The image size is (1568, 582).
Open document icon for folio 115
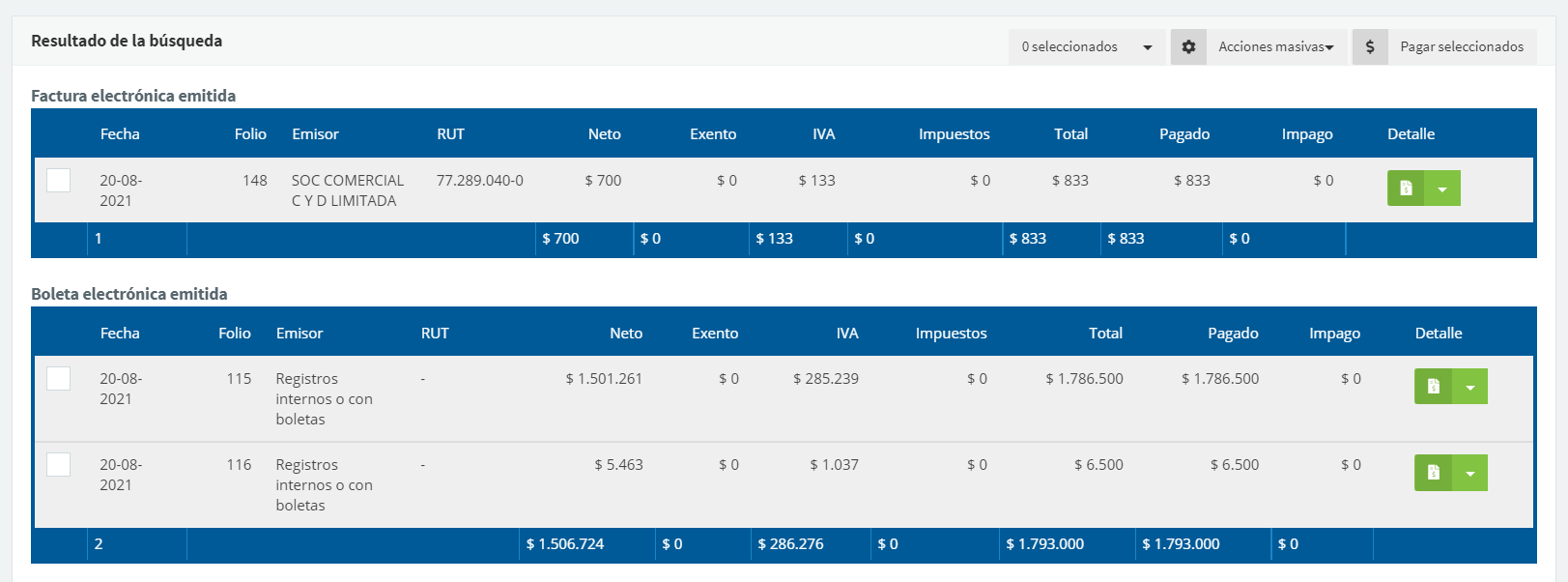pos(1433,387)
